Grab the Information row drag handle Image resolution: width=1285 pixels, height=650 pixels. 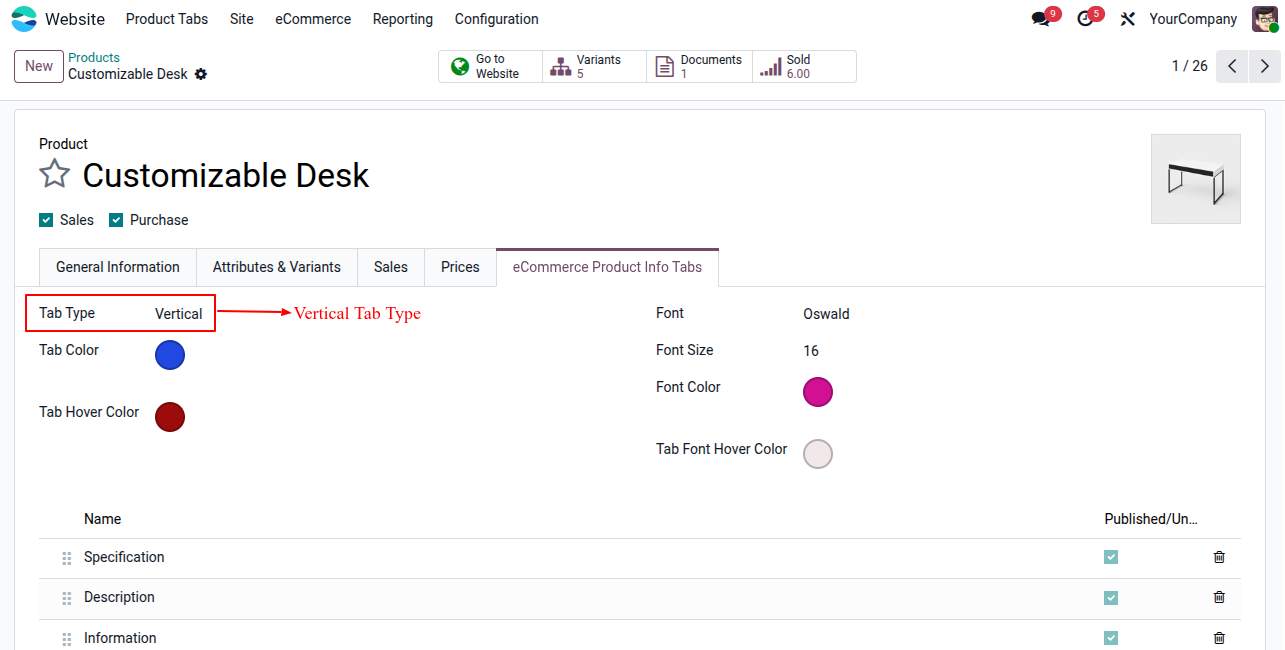[x=67, y=639]
